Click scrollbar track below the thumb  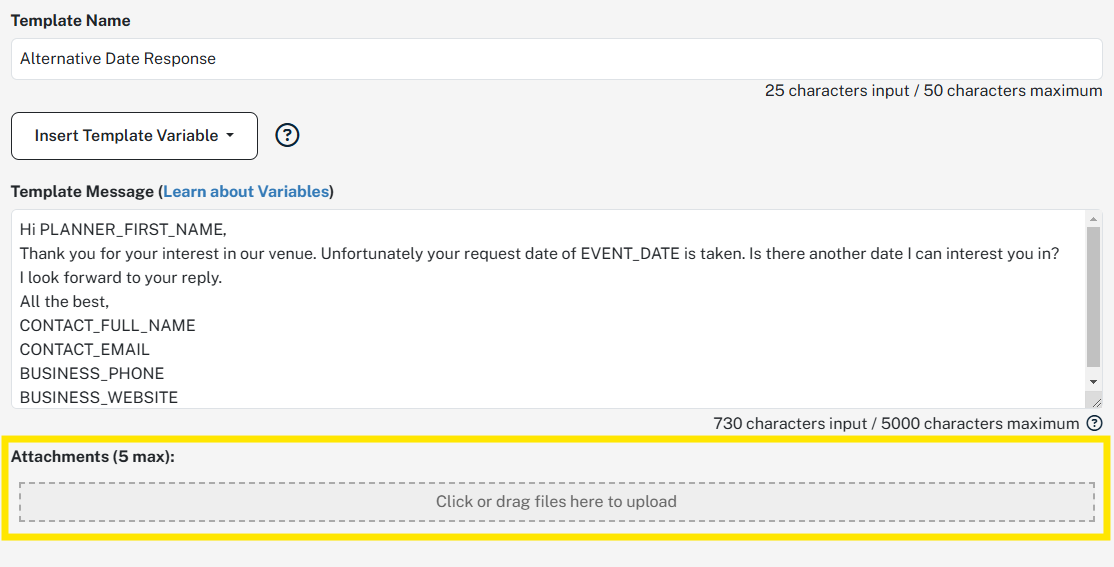click(1094, 370)
